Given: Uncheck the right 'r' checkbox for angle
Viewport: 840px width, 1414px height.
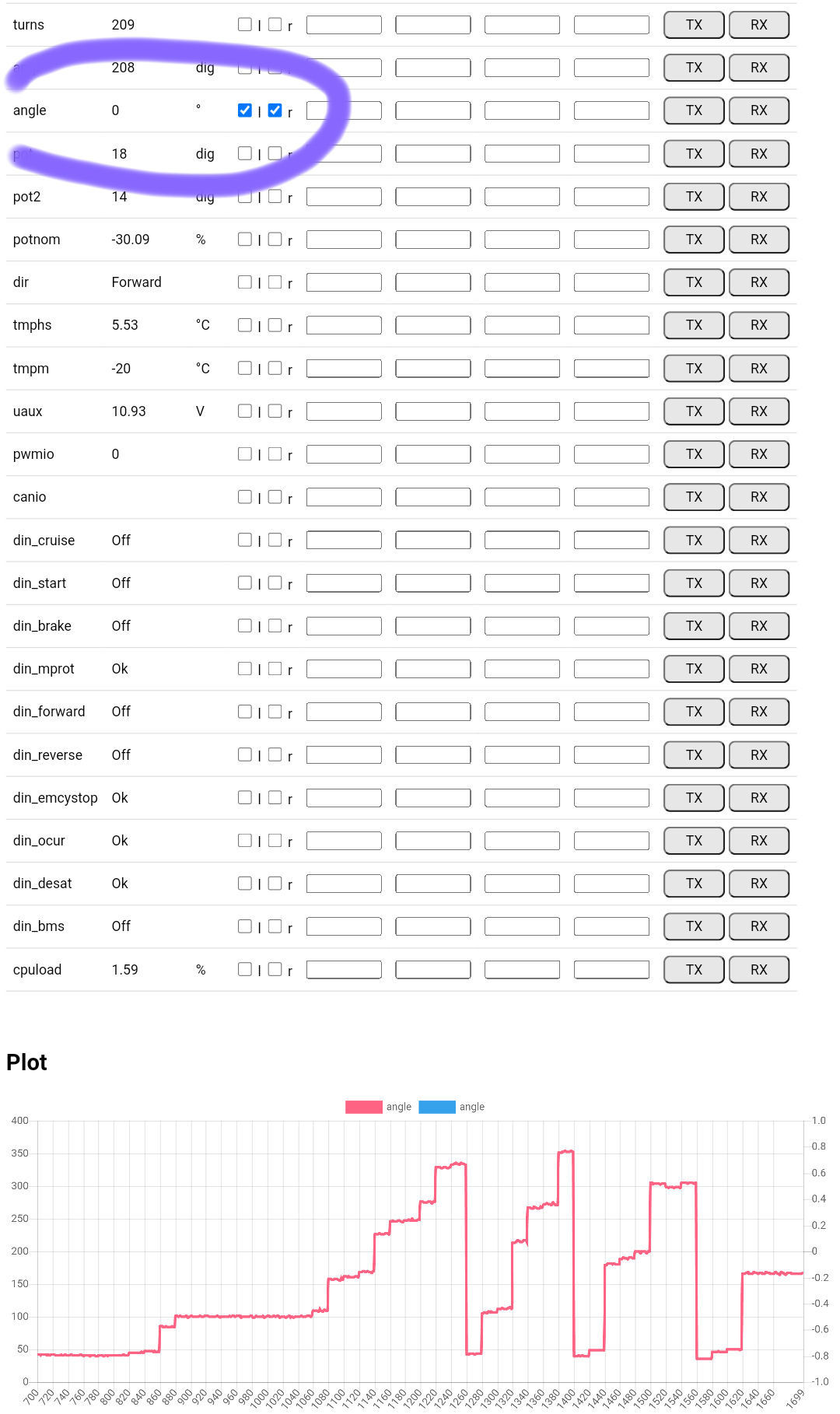Looking at the screenshot, I should (x=275, y=110).
